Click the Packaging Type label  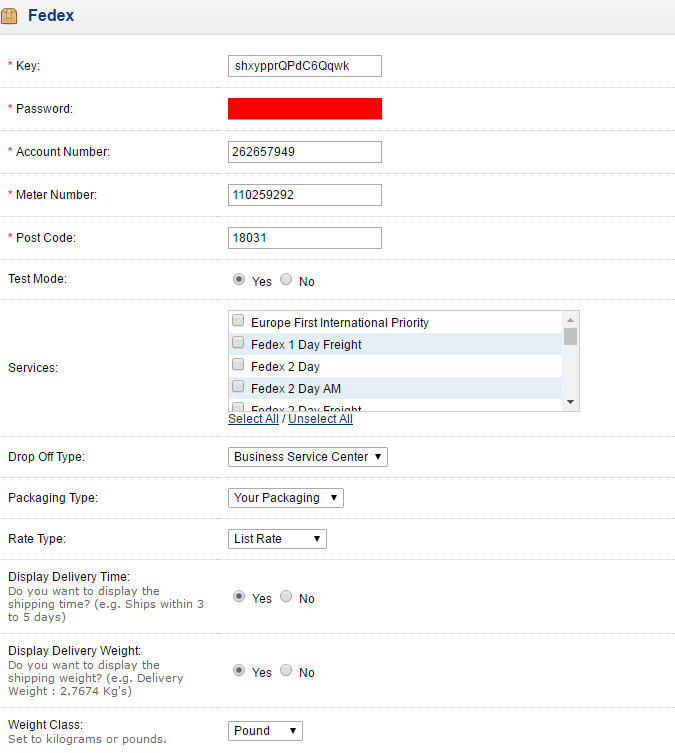click(x=53, y=498)
